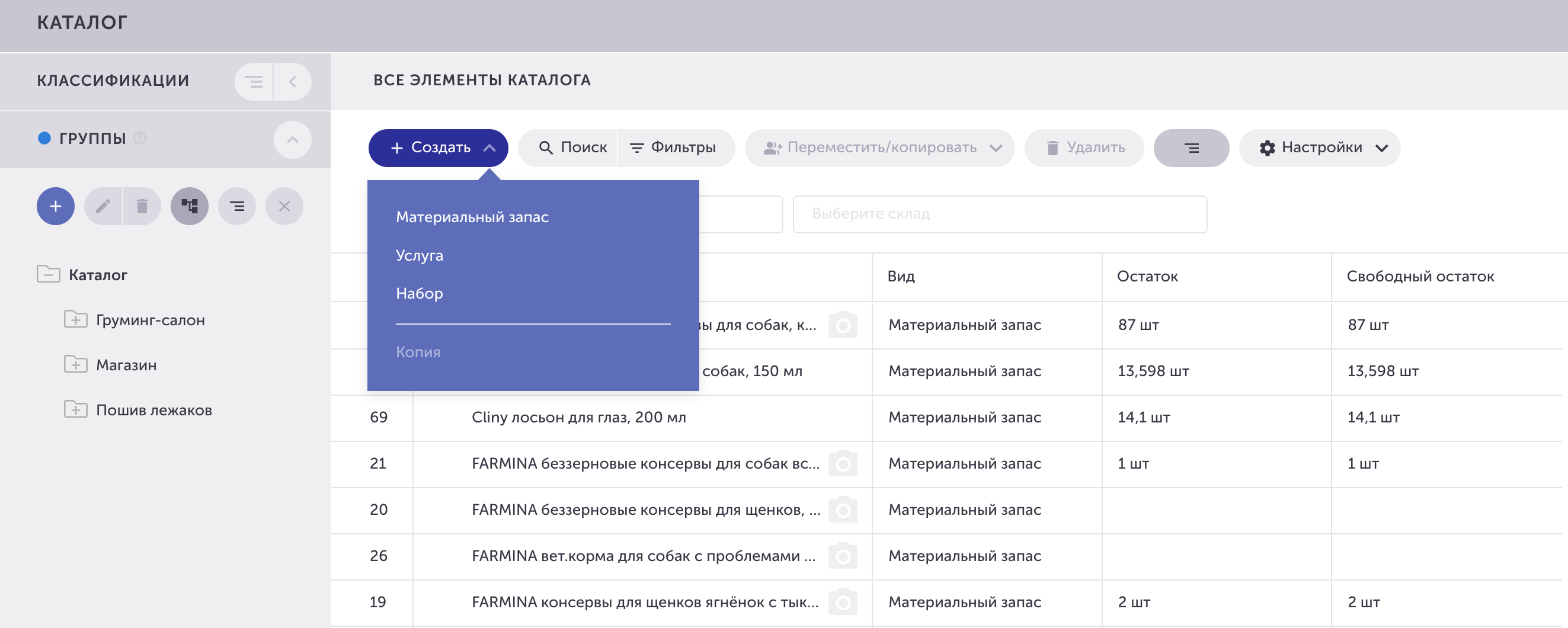Image resolution: width=1568 pixels, height=628 pixels.
Task: Click camera icon in row 21 FARMINA
Action: coord(843,464)
